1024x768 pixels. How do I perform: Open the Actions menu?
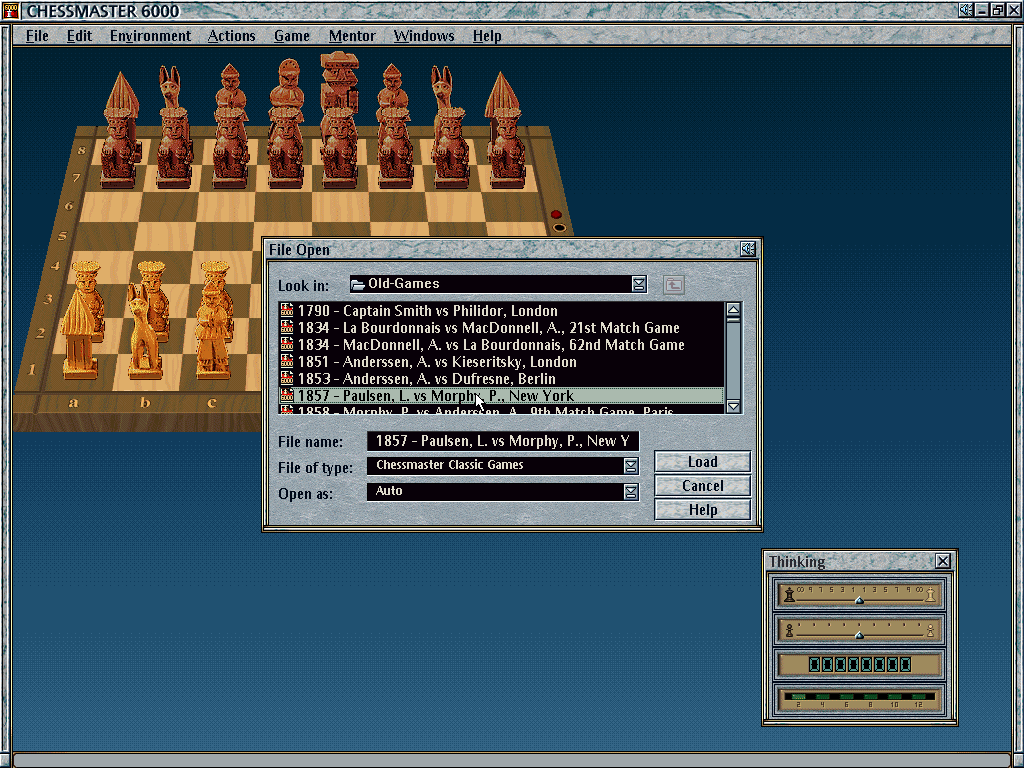click(x=231, y=36)
